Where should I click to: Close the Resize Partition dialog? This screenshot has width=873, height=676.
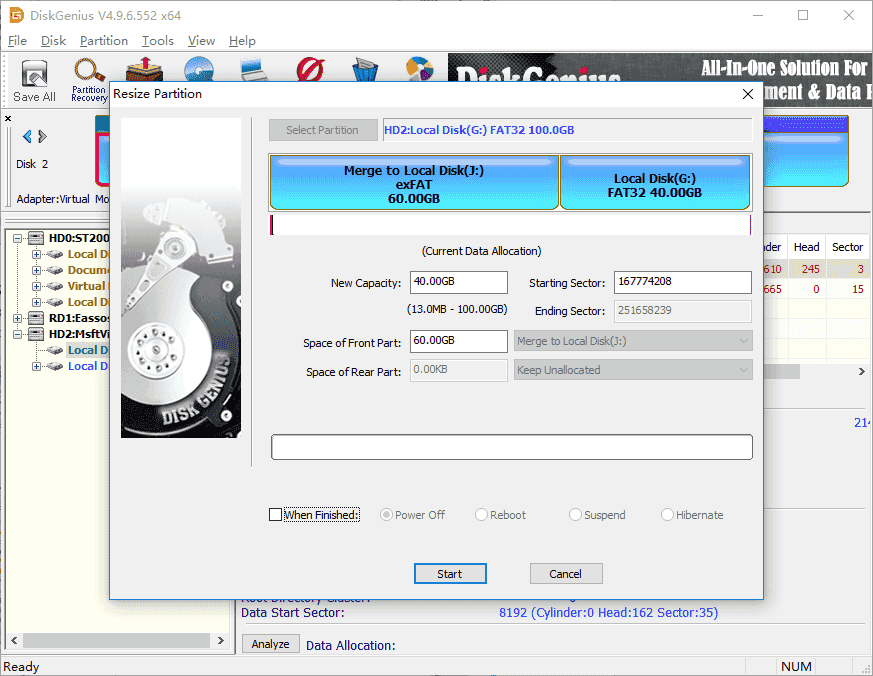tap(747, 94)
